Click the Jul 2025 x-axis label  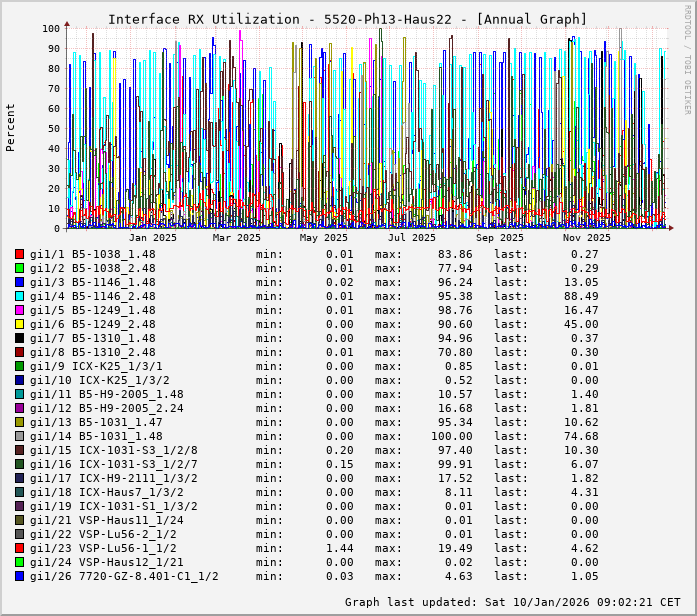point(412,238)
